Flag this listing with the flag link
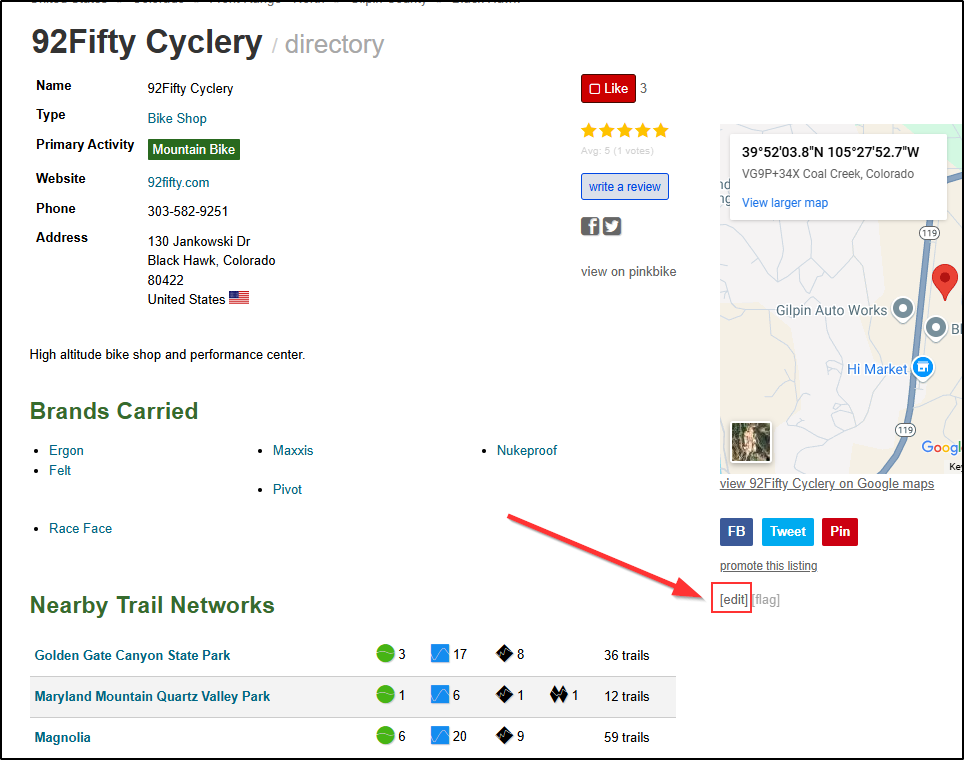Screen dimensions: 964x760 pyautogui.click(x=766, y=599)
